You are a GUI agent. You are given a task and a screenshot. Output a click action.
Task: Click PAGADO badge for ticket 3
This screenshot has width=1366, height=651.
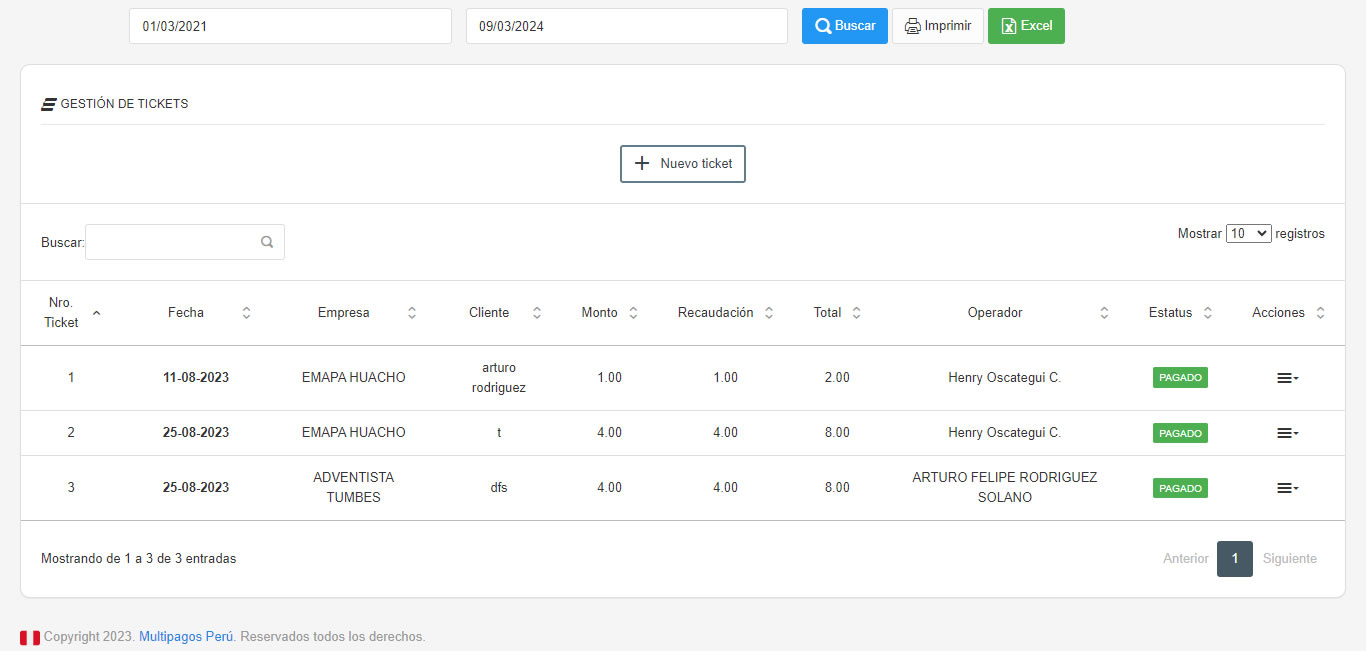coord(1180,488)
